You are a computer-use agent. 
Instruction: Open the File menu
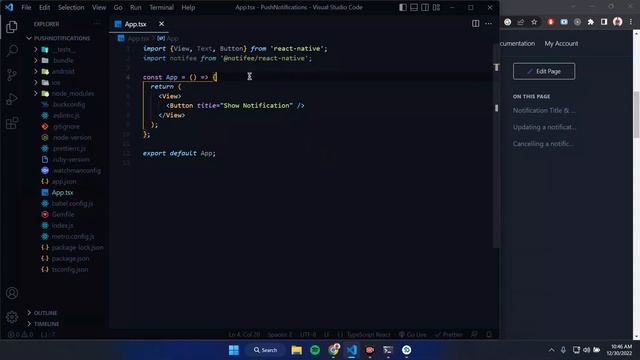(26, 7)
